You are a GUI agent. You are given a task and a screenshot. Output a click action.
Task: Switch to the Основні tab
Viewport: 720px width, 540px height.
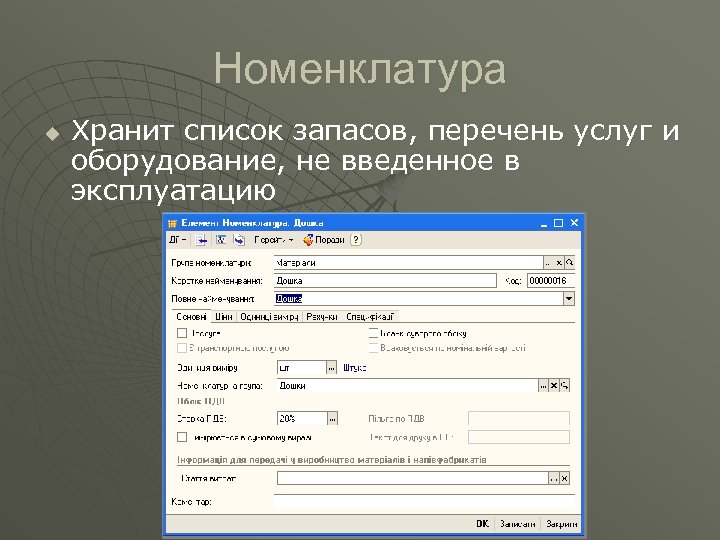point(191,317)
